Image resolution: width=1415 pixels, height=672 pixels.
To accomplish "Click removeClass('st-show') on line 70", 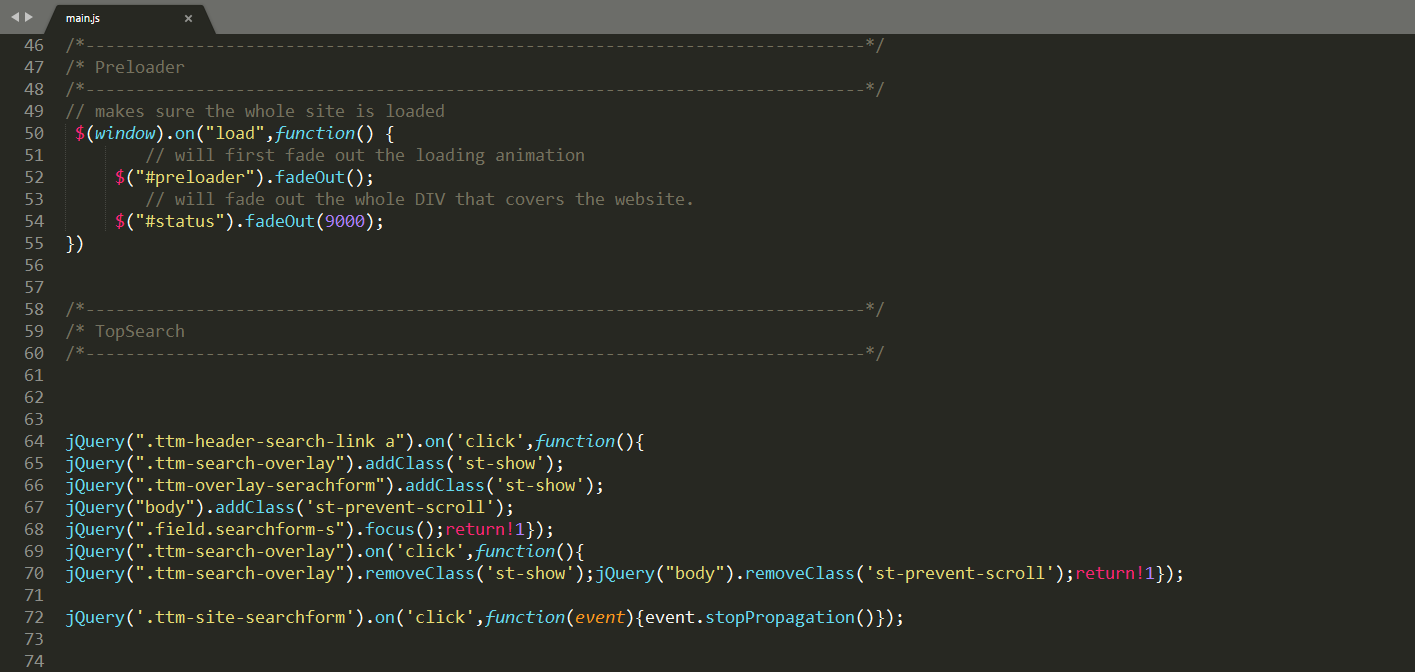I will pyautogui.click(x=475, y=573).
